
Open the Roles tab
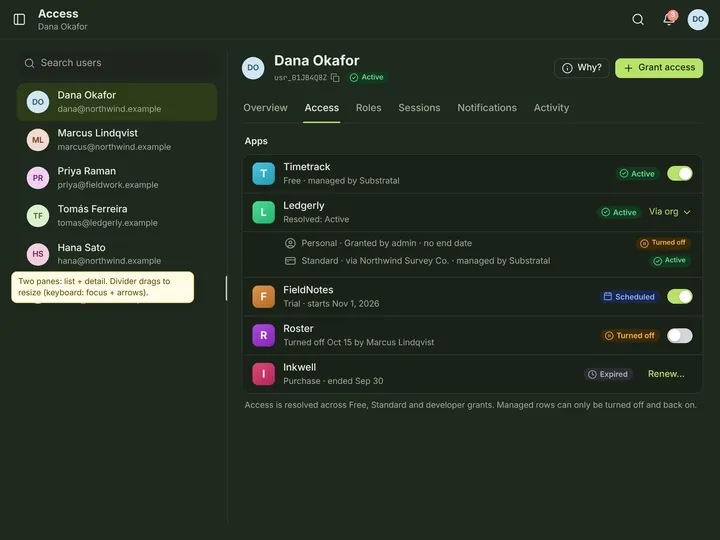[x=369, y=108]
